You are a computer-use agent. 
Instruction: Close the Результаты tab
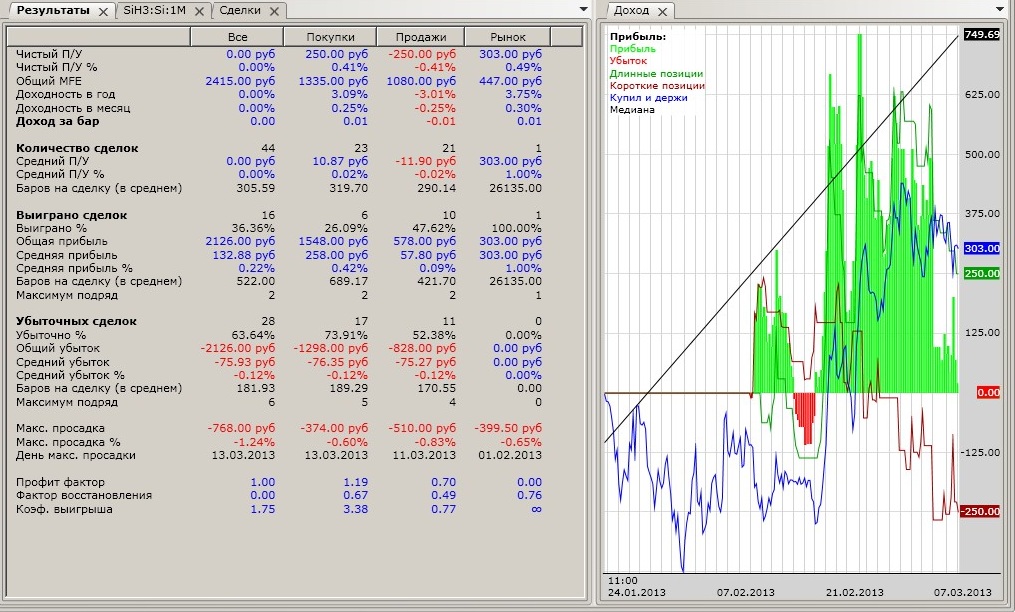[103, 11]
